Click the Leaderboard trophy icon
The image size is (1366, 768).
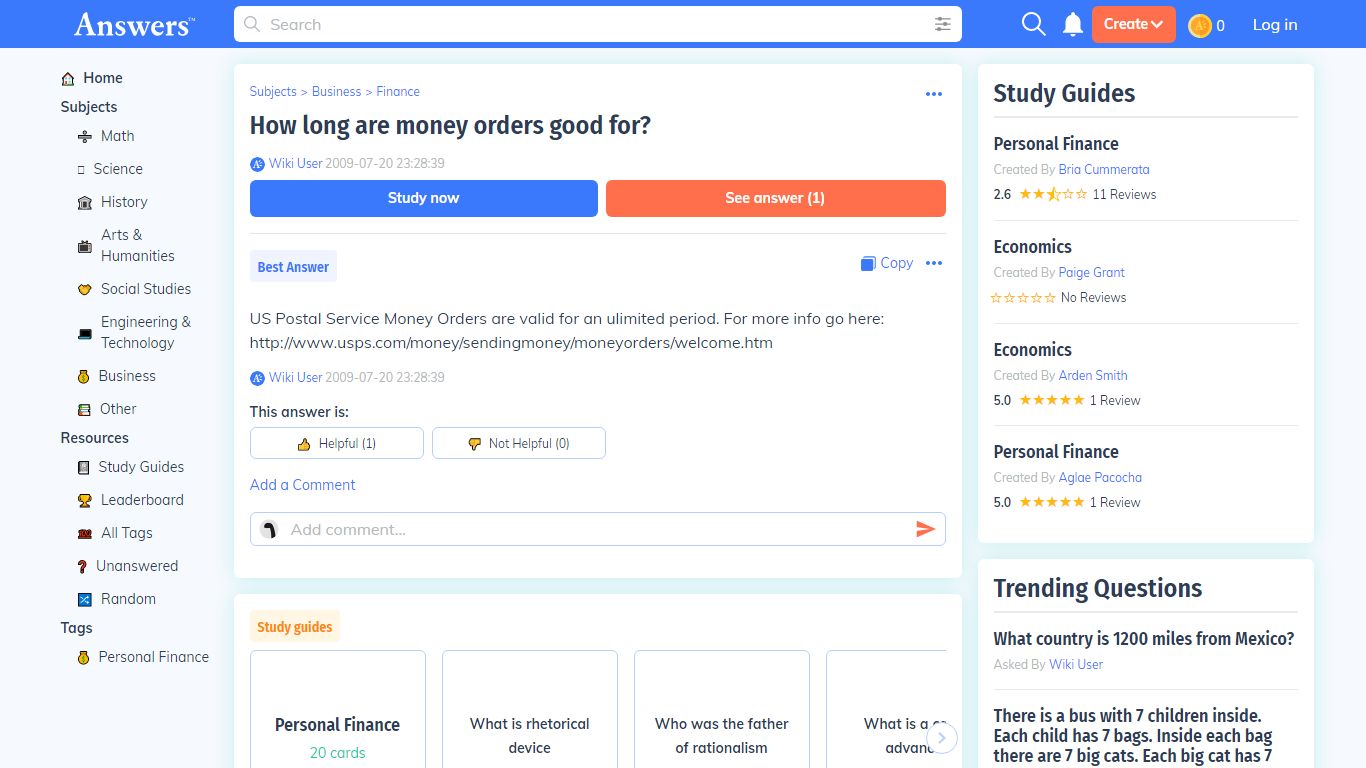[85, 500]
